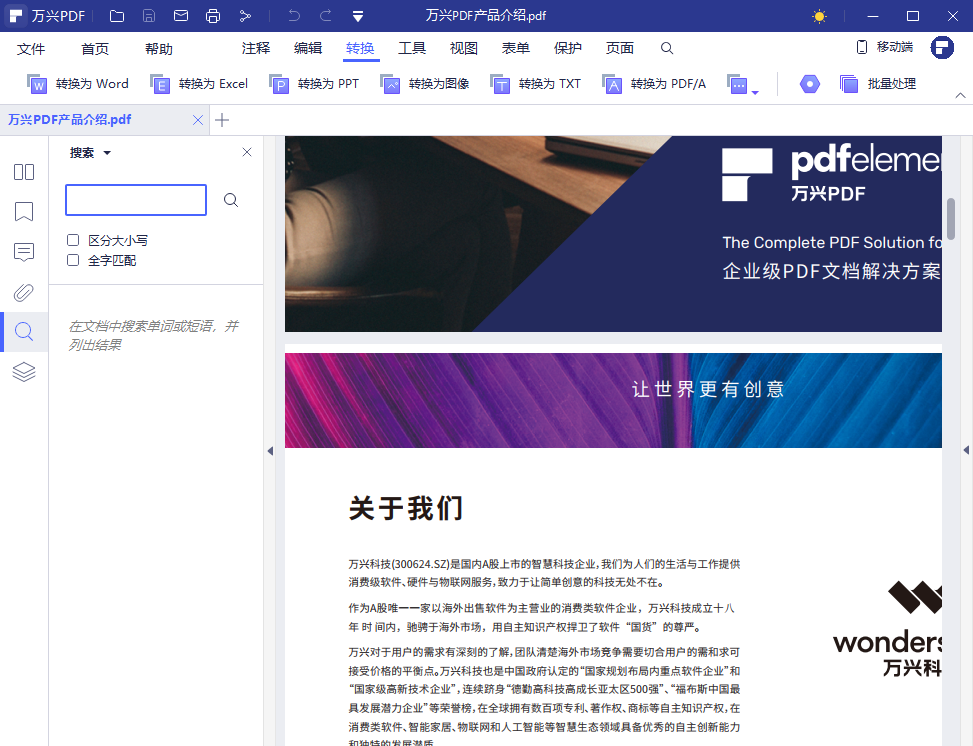Enable the 全字匹配 checkbox
This screenshot has width=973, height=746.
(72, 259)
